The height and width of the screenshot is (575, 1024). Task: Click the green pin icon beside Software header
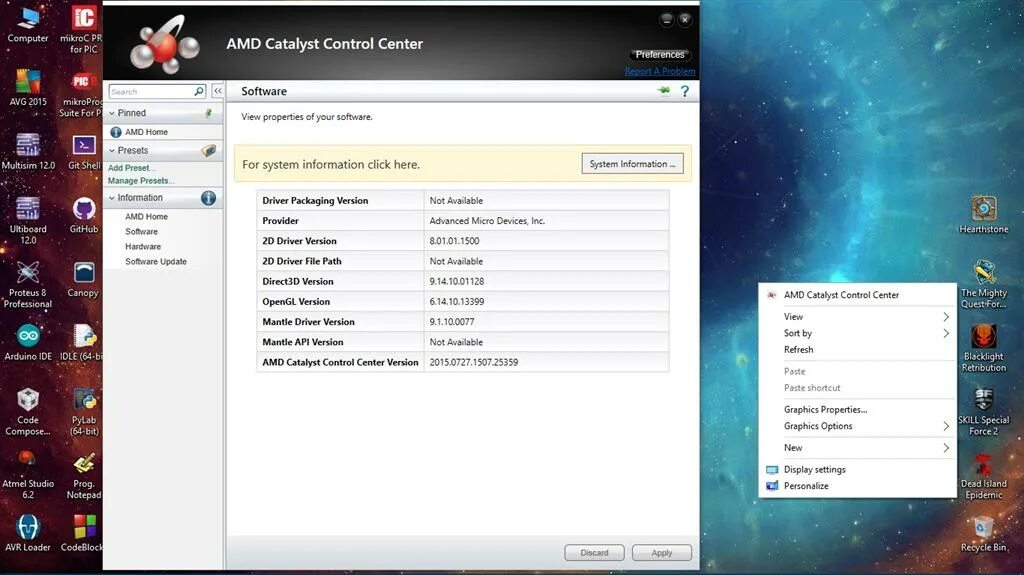pos(664,90)
